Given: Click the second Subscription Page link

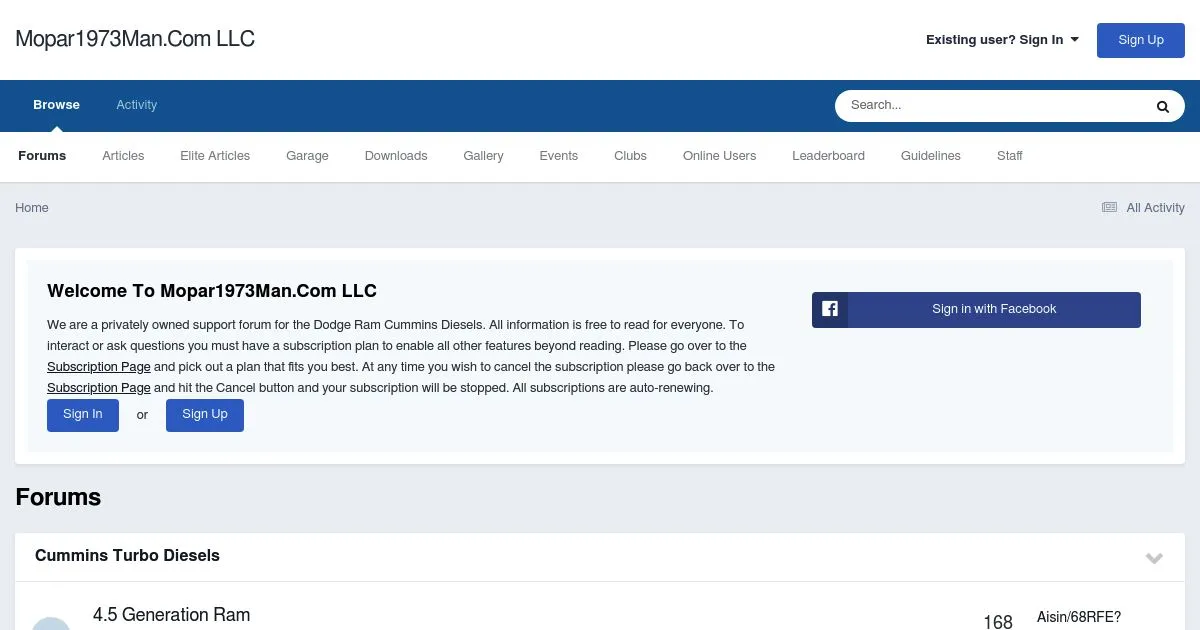Looking at the screenshot, I should click(99, 388).
